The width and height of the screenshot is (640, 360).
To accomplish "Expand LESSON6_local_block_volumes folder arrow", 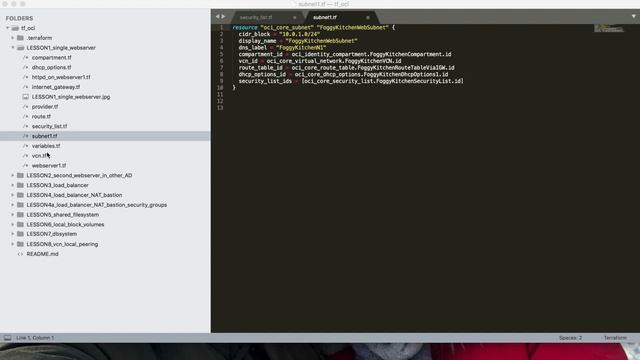I will pos(13,224).
